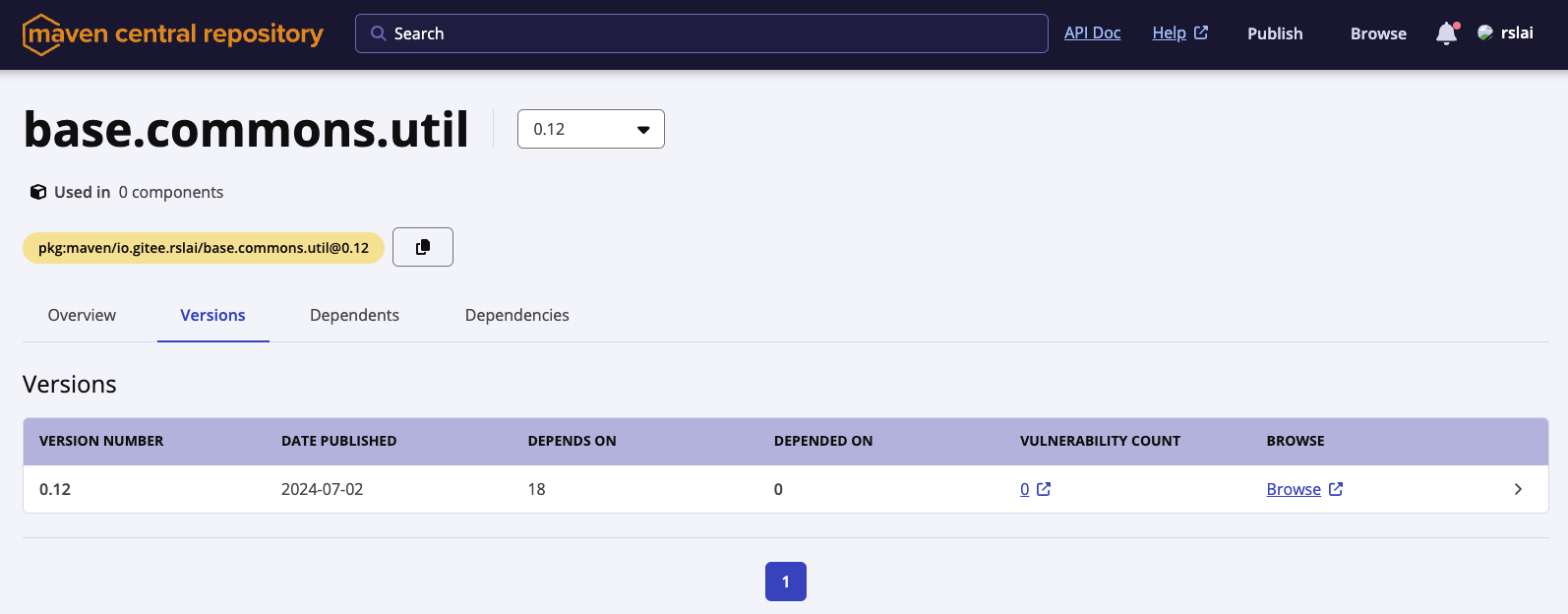The image size is (1568, 614).
Task: Open the version 0.12 dropdown
Action: pos(591,129)
